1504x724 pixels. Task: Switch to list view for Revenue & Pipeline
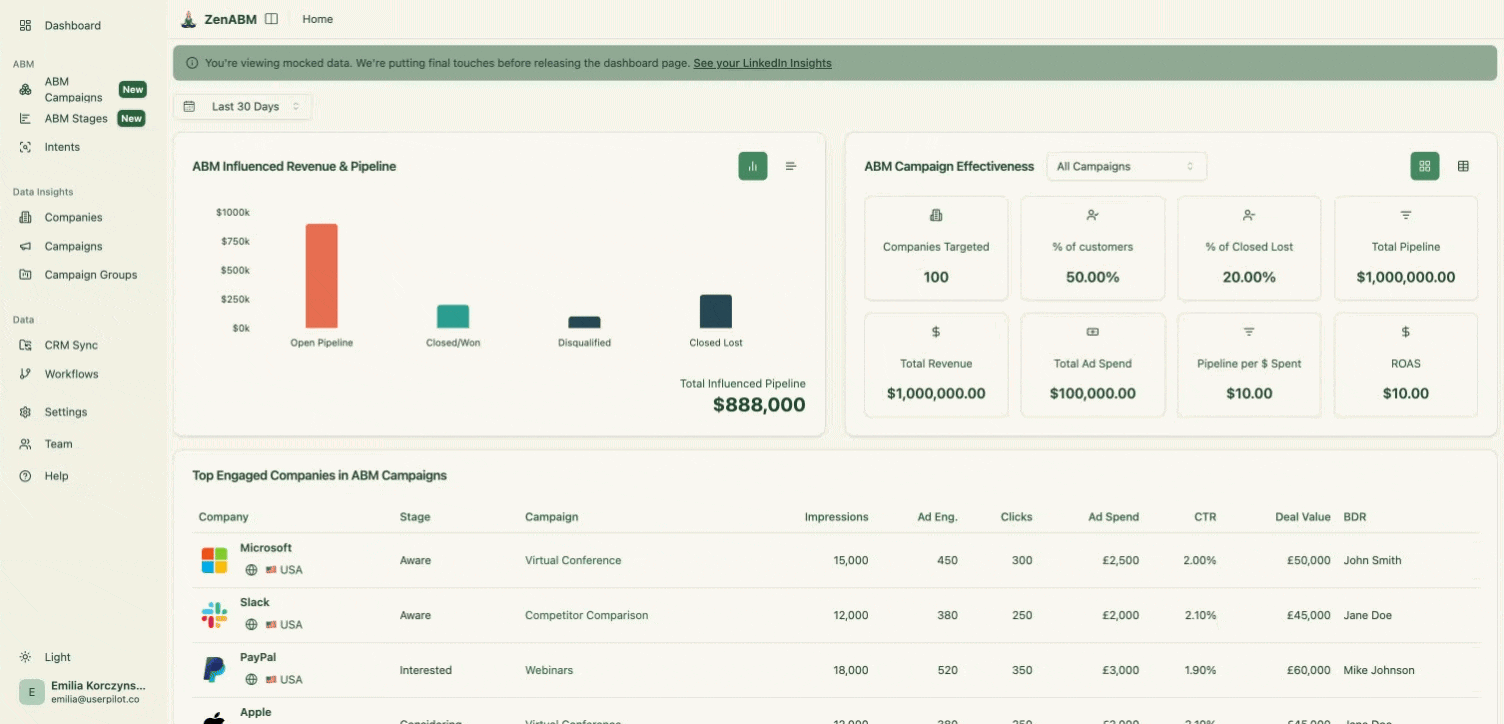(x=790, y=166)
